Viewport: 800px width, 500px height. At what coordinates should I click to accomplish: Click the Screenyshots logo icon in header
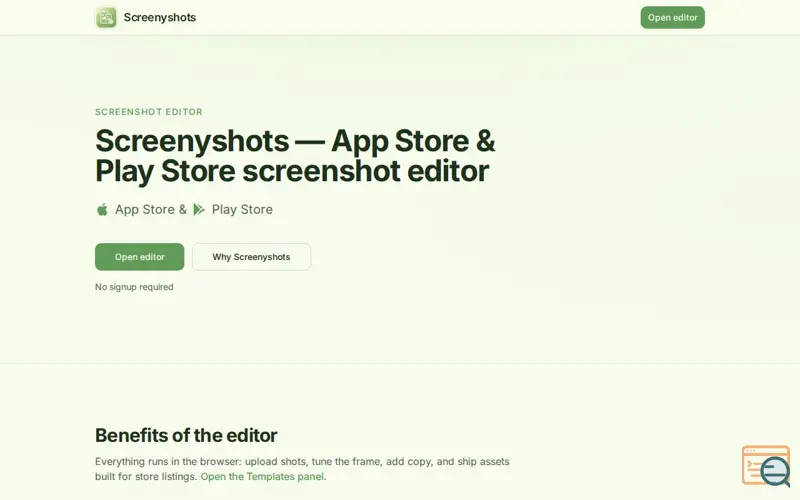106,17
